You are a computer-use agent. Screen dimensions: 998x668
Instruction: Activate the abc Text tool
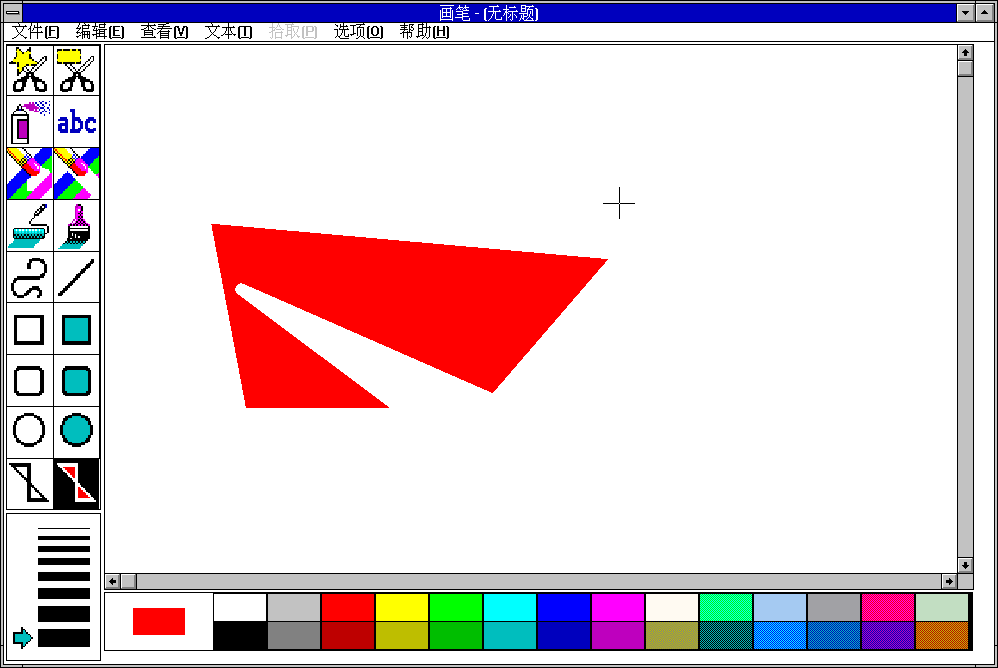(x=77, y=122)
